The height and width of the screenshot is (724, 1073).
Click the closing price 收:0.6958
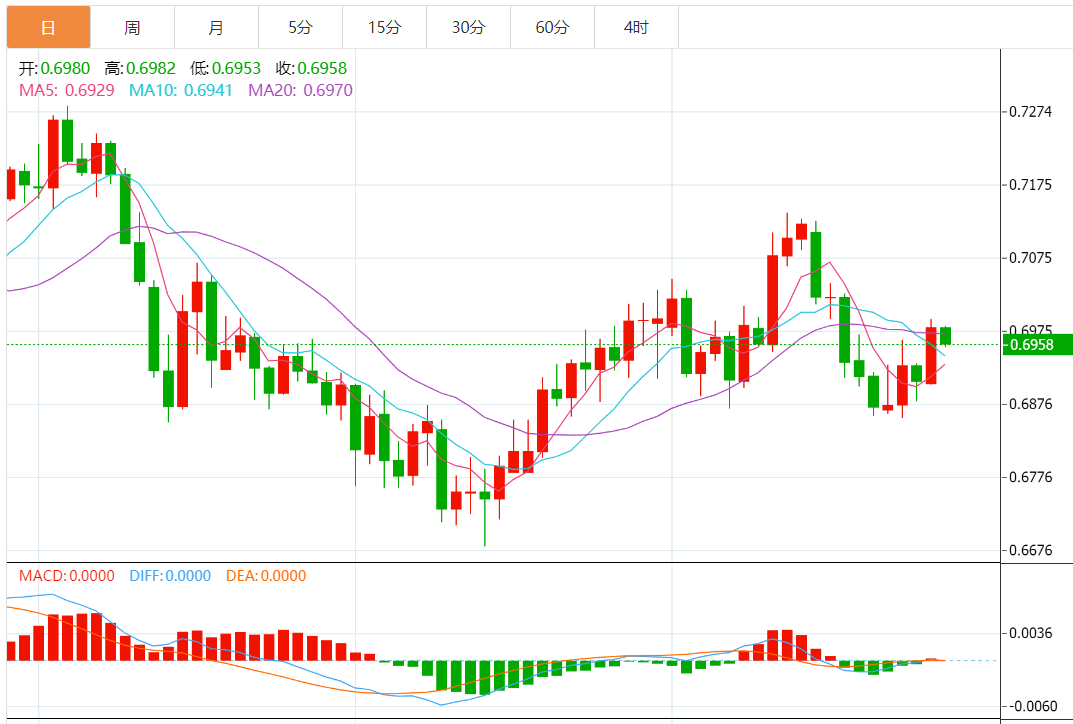click(311, 68)
